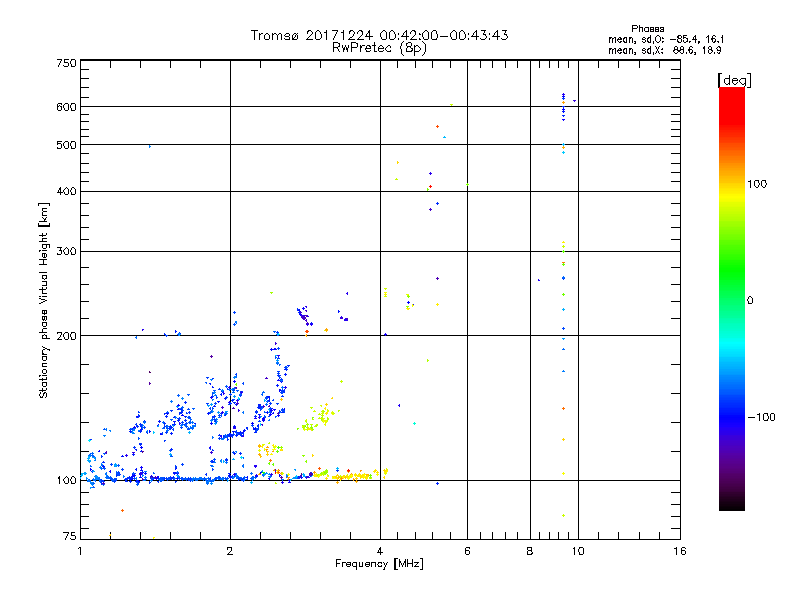This screenshot has width=800, height=600.
Task: Click the RwPretec (8p) subtitle
Action: tap(379, 48)
